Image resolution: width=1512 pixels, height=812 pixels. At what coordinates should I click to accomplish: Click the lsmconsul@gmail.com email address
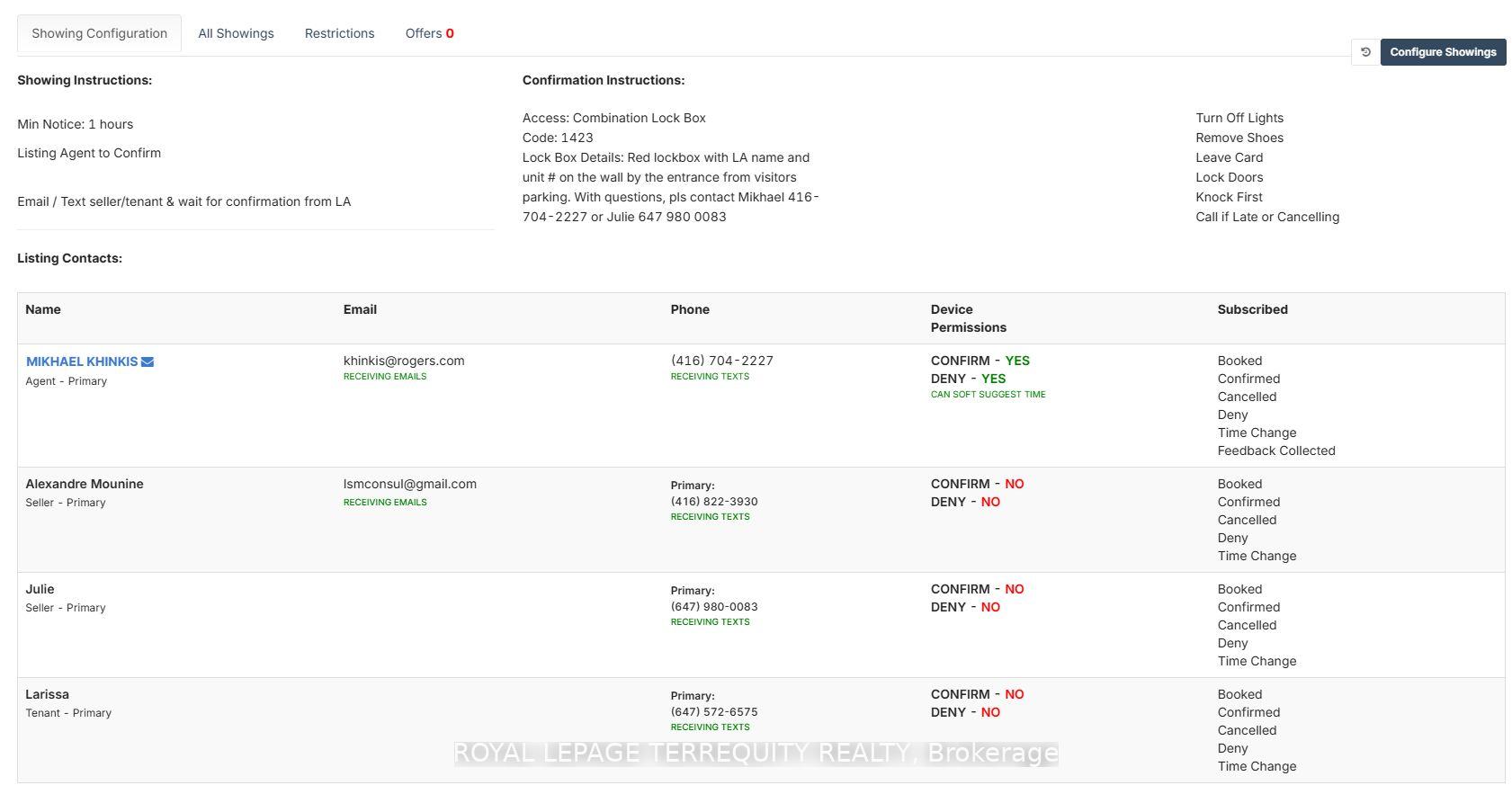pyautogui.click(x=409, y=484)
